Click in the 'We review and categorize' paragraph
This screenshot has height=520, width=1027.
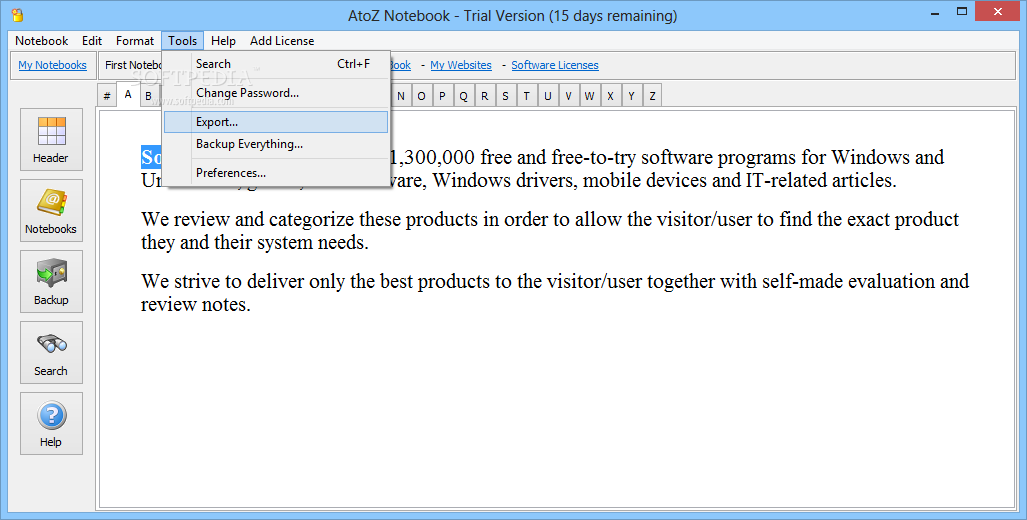click(550, 231)
